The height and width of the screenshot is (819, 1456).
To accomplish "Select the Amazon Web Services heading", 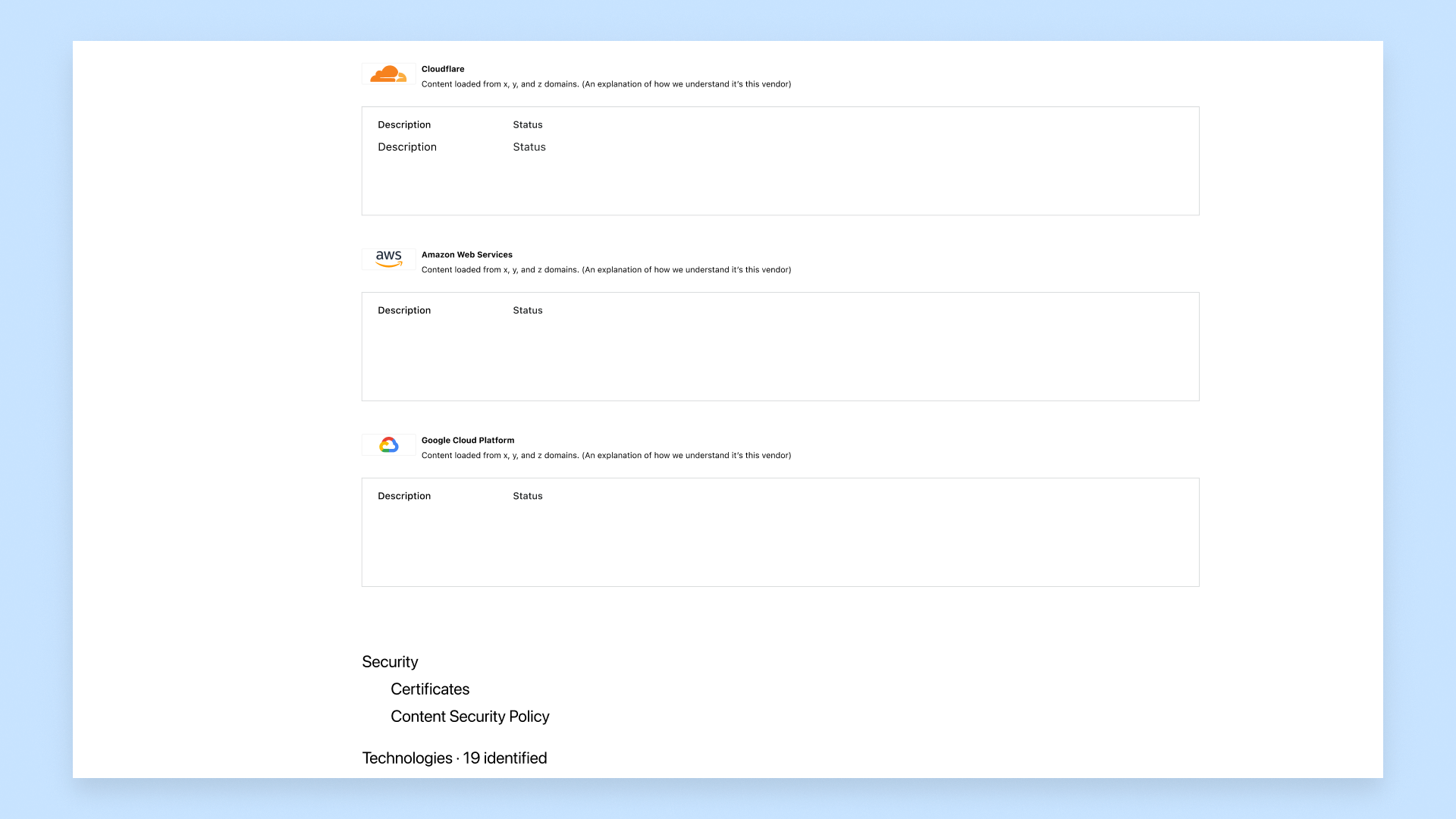I will tap(466, 255).
